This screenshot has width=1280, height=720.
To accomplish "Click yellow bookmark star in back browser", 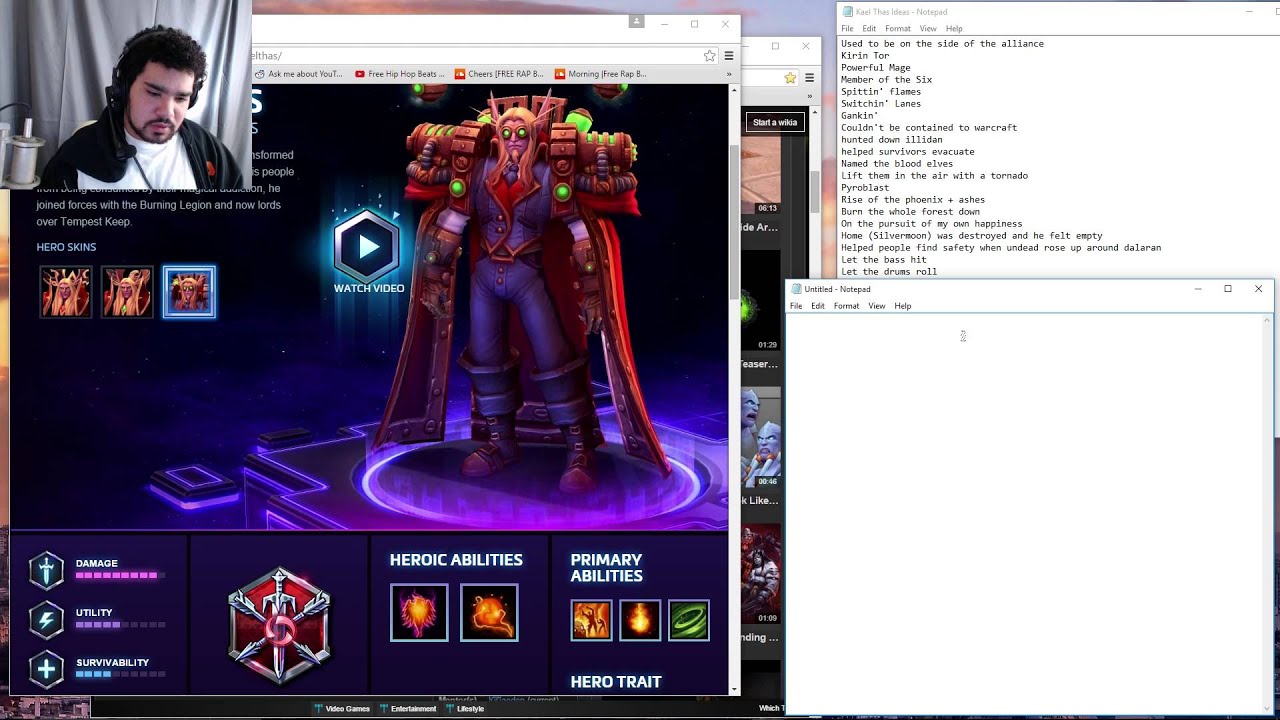I will [790, 78].
